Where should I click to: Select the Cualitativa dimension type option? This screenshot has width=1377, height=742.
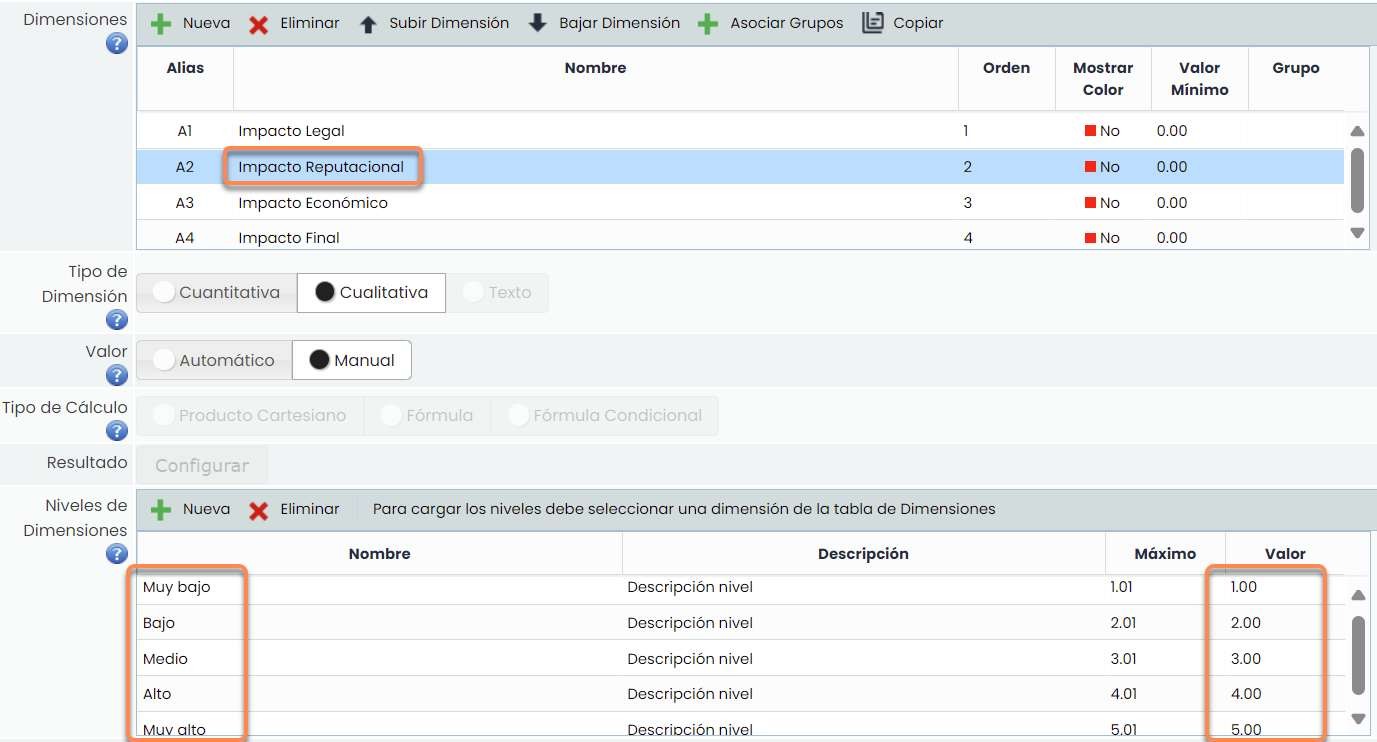coord(371,293)
